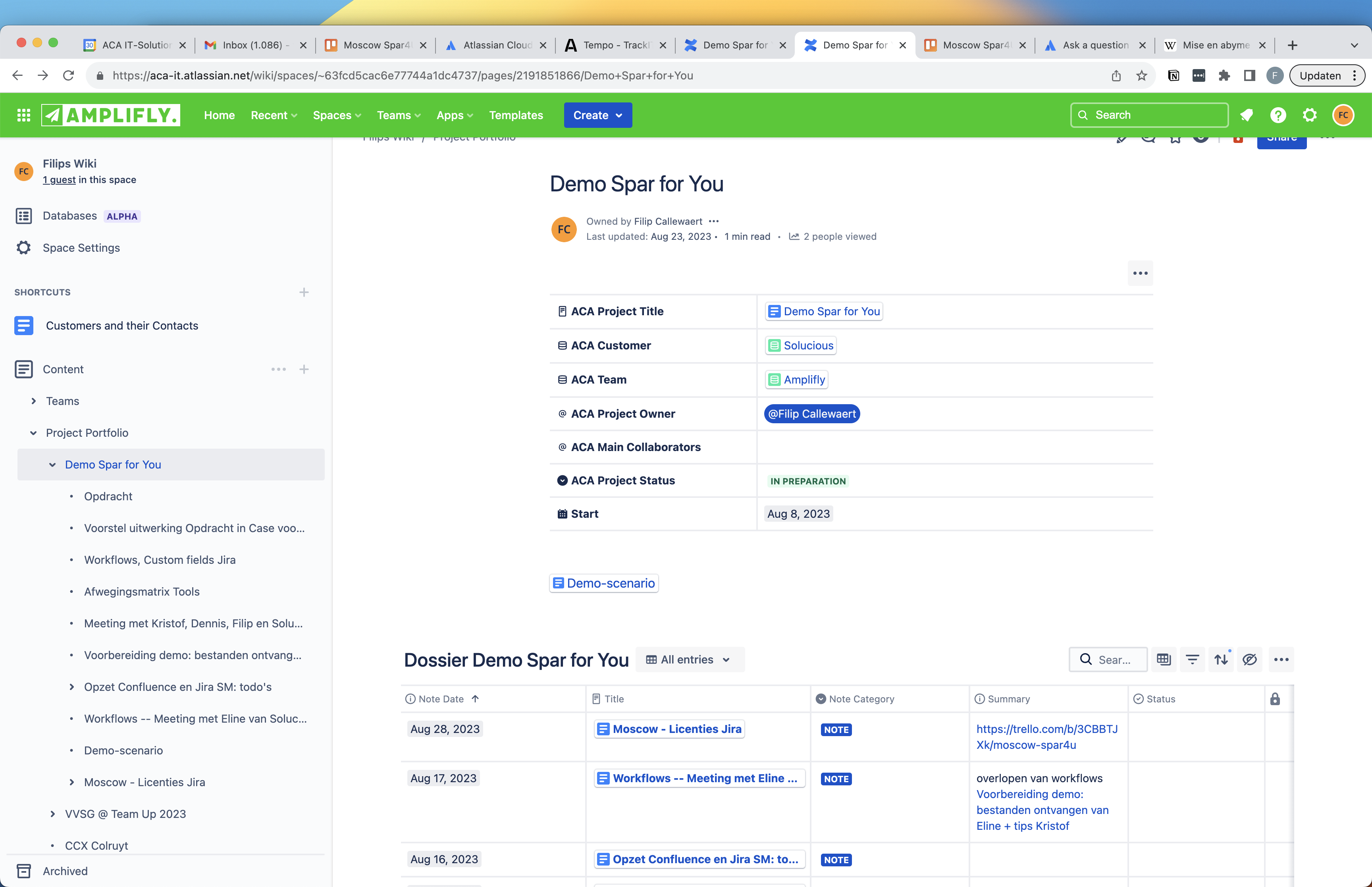
Task: Switch to the Inbox (1.086) Gmail tab
Action: point(255,45)
